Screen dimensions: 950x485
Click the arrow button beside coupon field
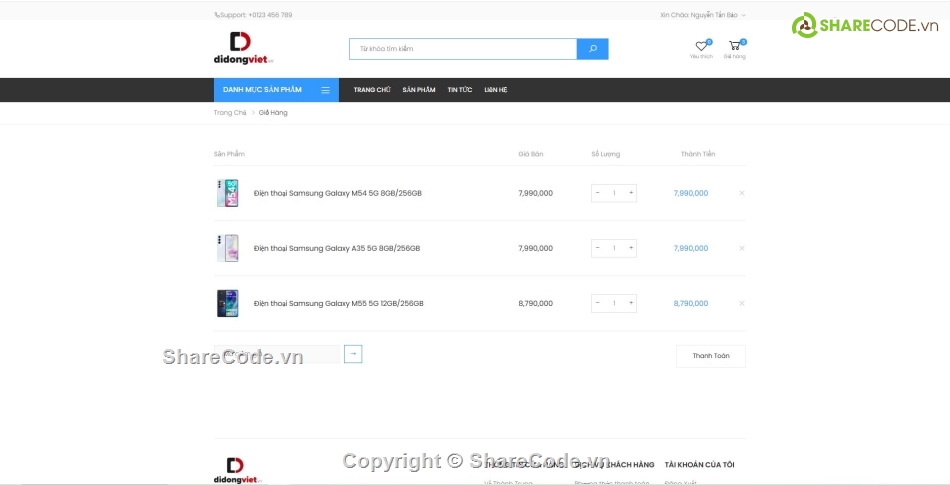click(353, 354)
